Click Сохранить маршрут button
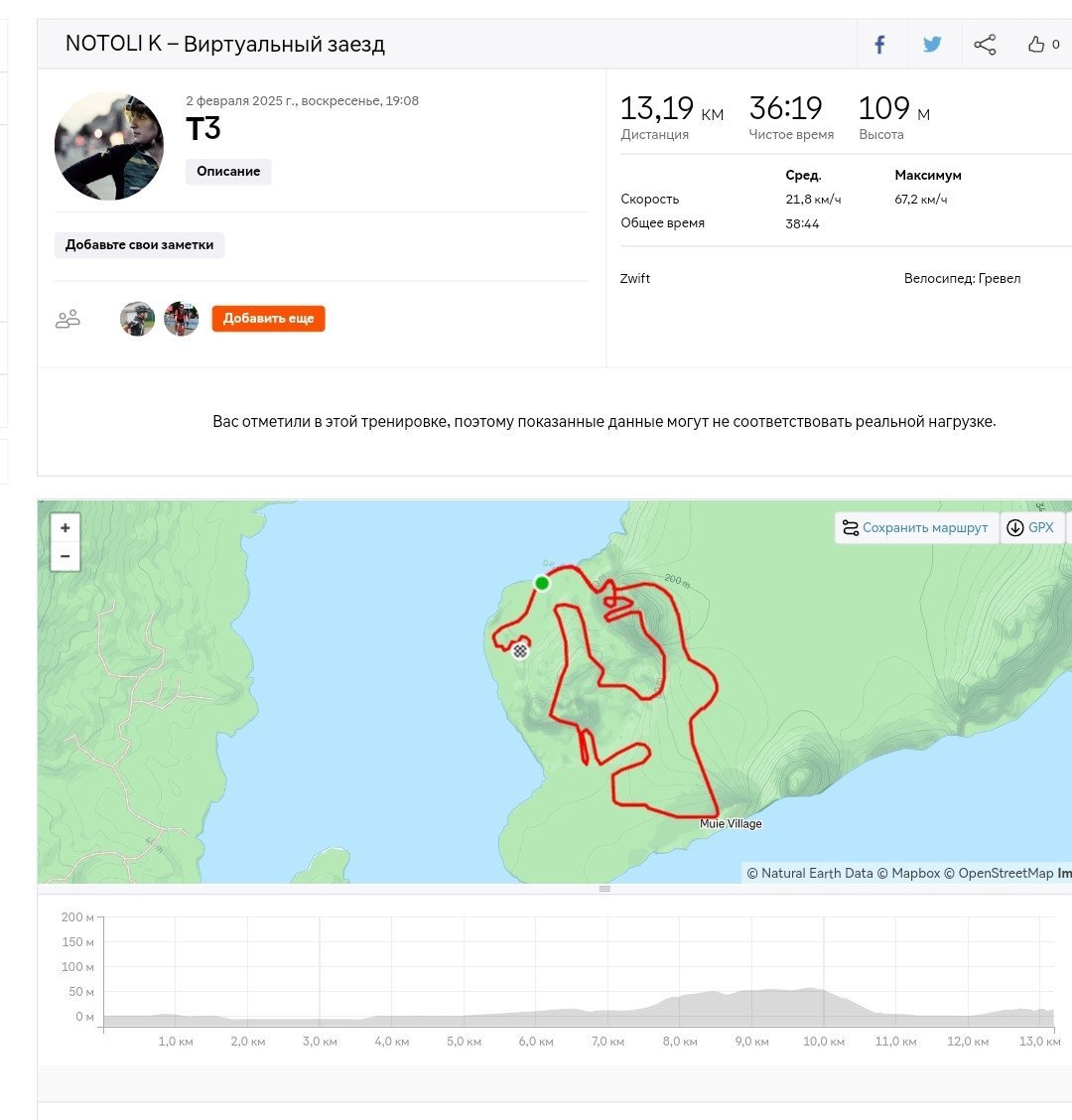The width and height of the screenshot is (1072, 1120). pyautogui.click(x=916, y=528)
